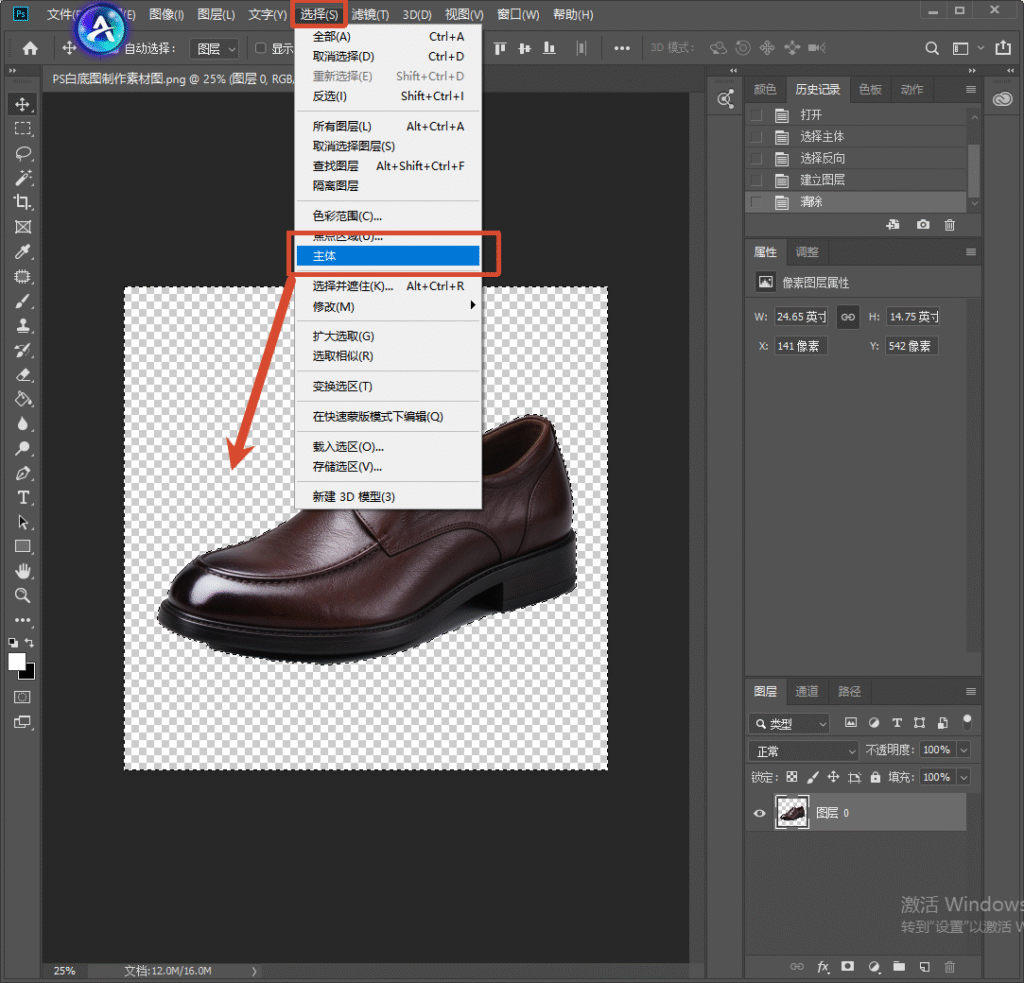Image resolution: width=1024 pixels, height=983 pixels.
Task: Select the Zoom tool in the toolbox
Action: pos(23,596)
